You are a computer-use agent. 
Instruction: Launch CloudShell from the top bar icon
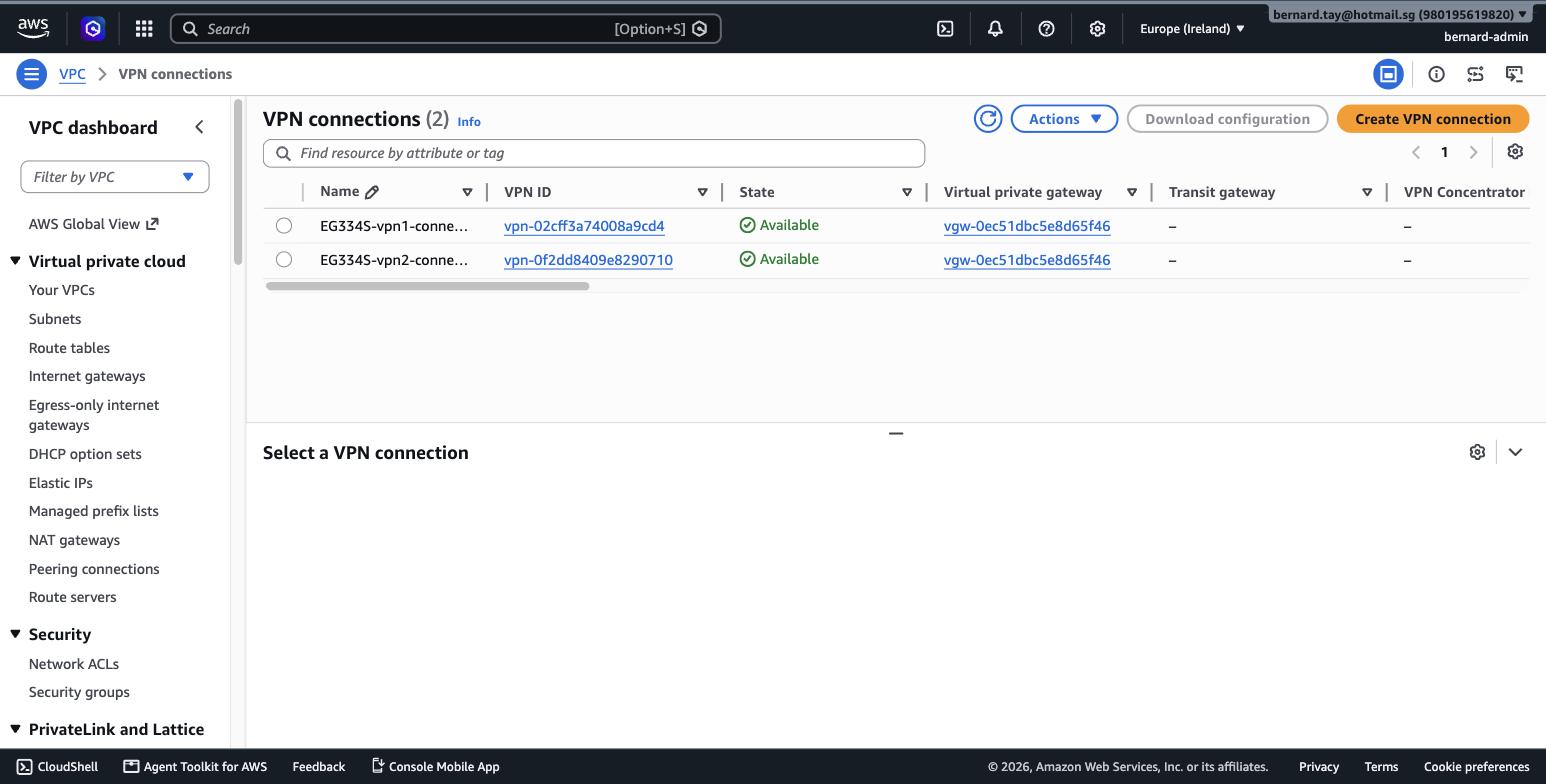(x=945, y=29)
